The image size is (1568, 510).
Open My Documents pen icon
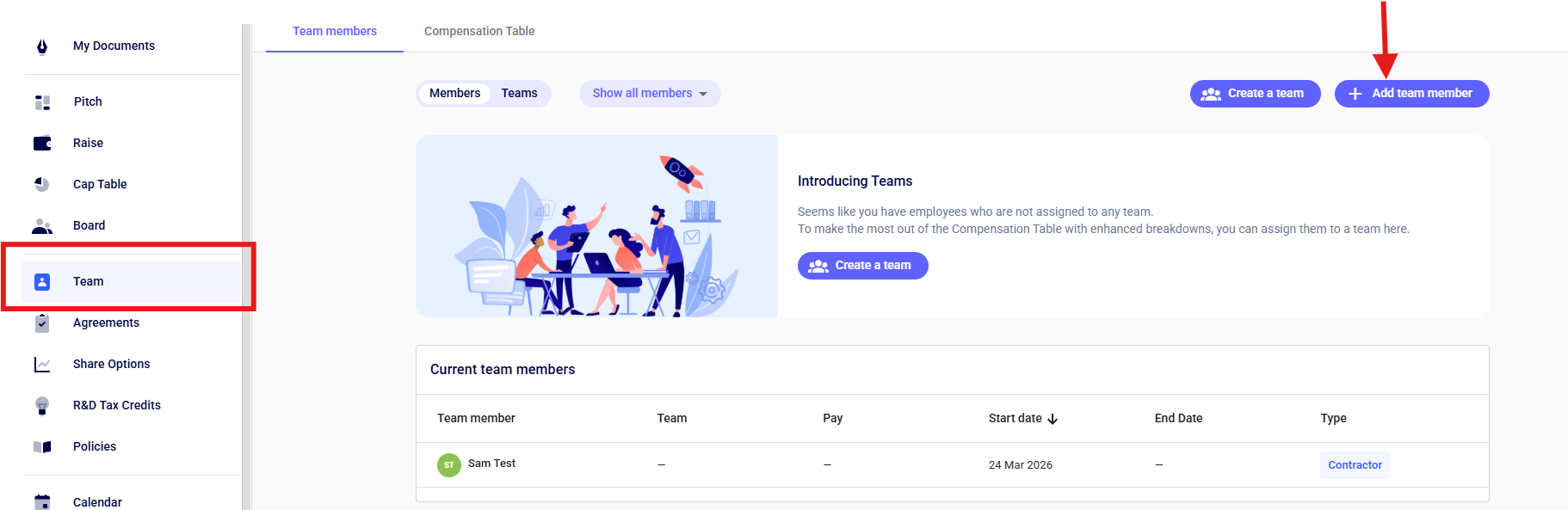click(x=42, y=46)
